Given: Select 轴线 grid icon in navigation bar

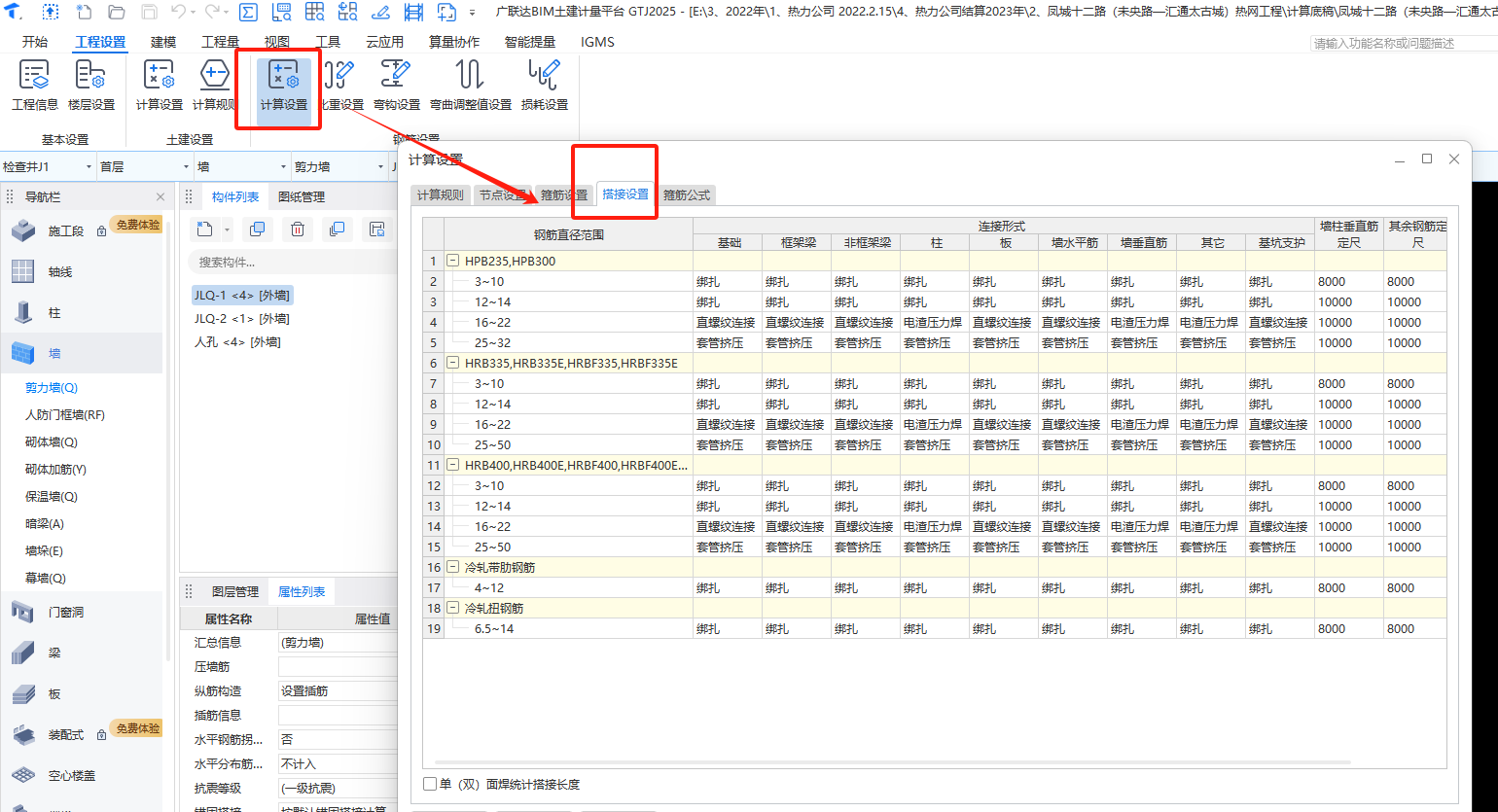Looking at the screenshot, I should (x=23, y=271).
